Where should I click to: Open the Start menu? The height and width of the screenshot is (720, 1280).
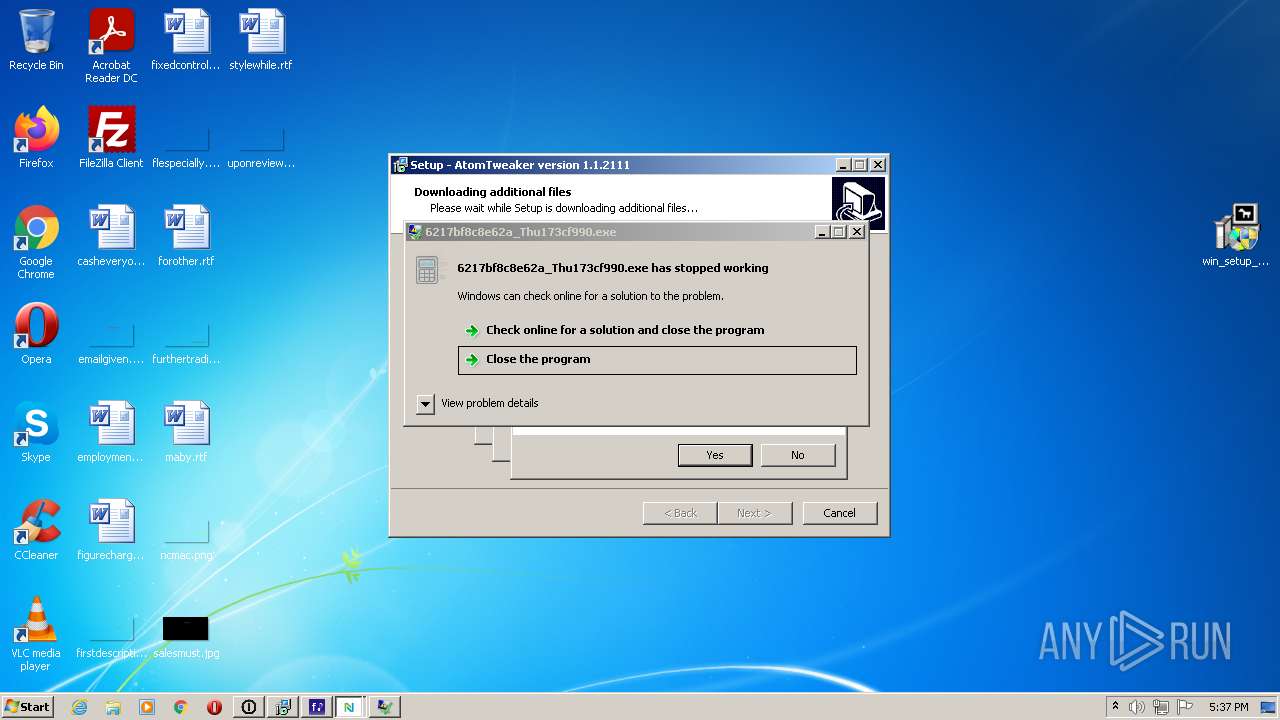point(27,707)
